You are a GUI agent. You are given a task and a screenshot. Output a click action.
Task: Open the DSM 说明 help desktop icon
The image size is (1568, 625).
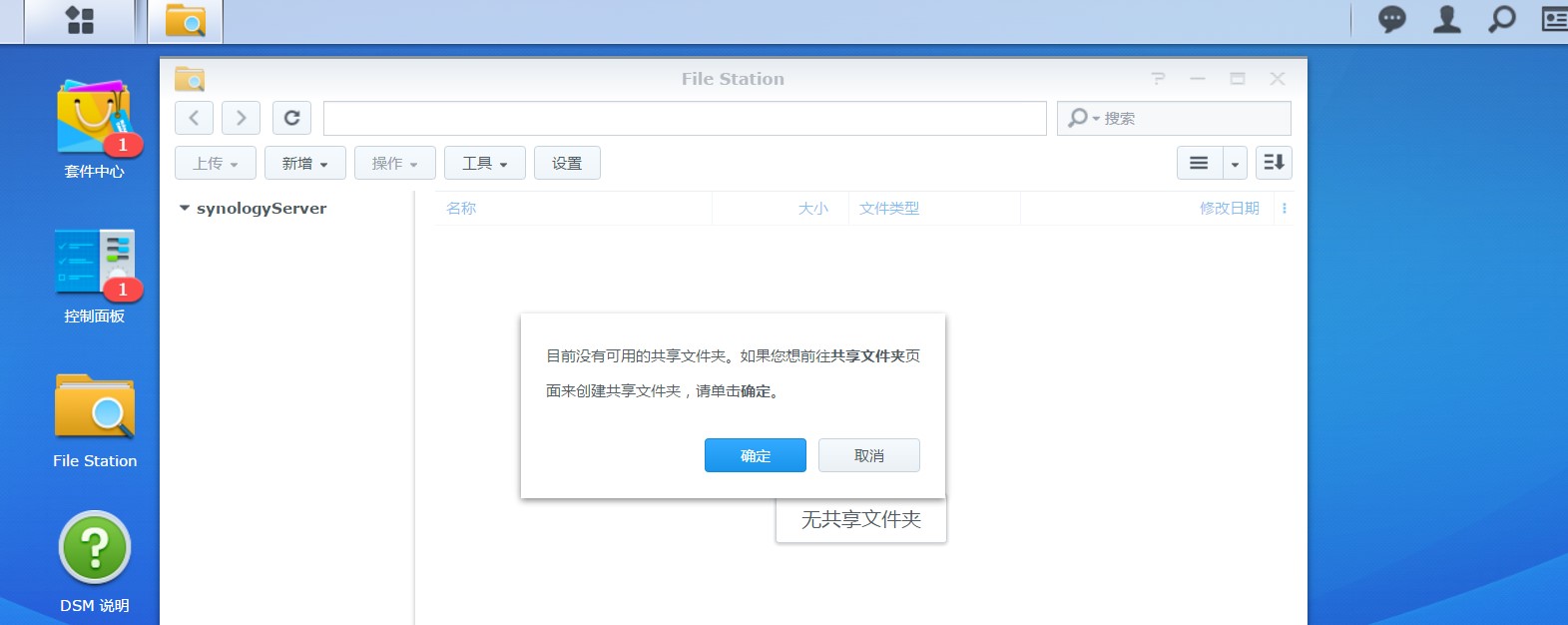(x=95, y=561)
